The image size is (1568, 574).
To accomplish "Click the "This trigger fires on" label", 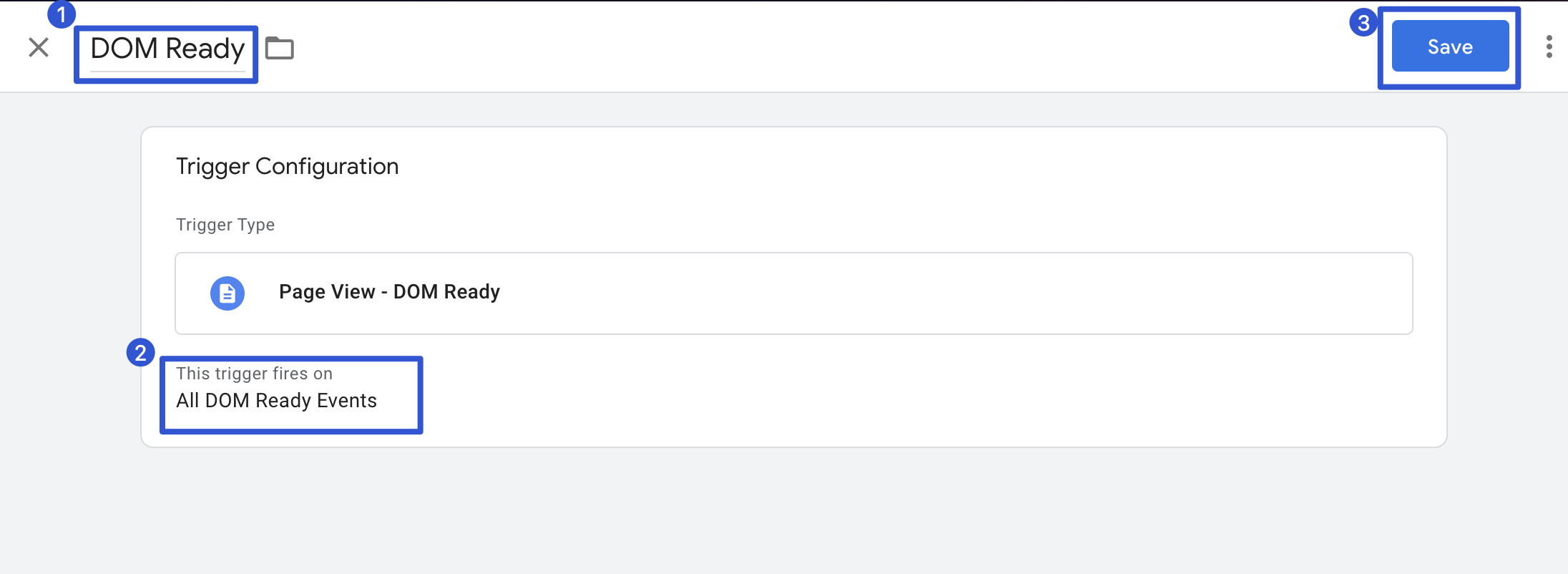I will coord(254,374).
